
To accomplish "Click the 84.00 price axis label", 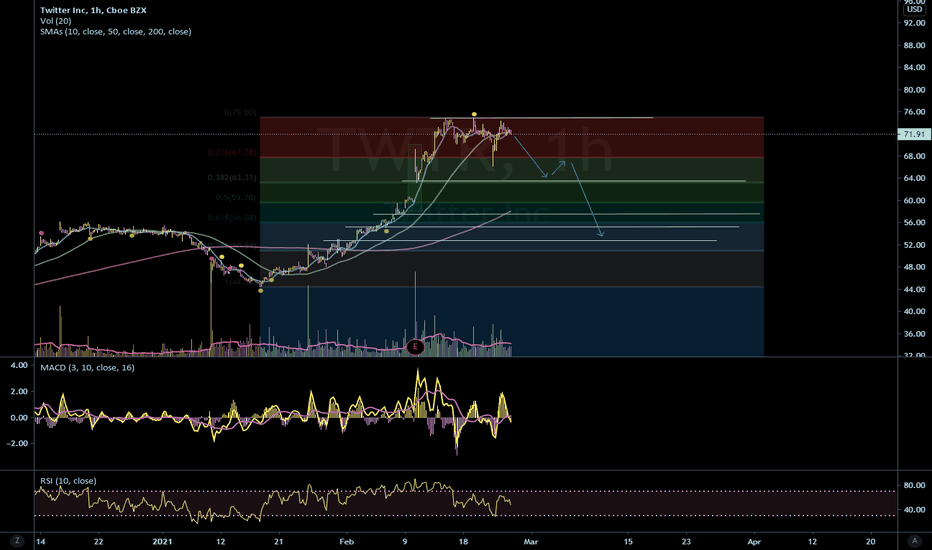I will click(914, 67).
